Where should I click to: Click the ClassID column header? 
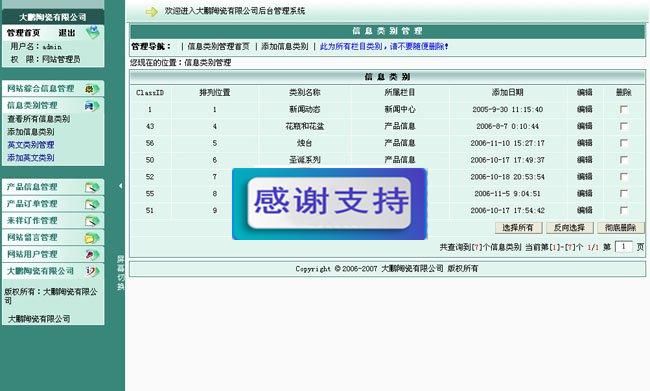(x=150, y=93)
